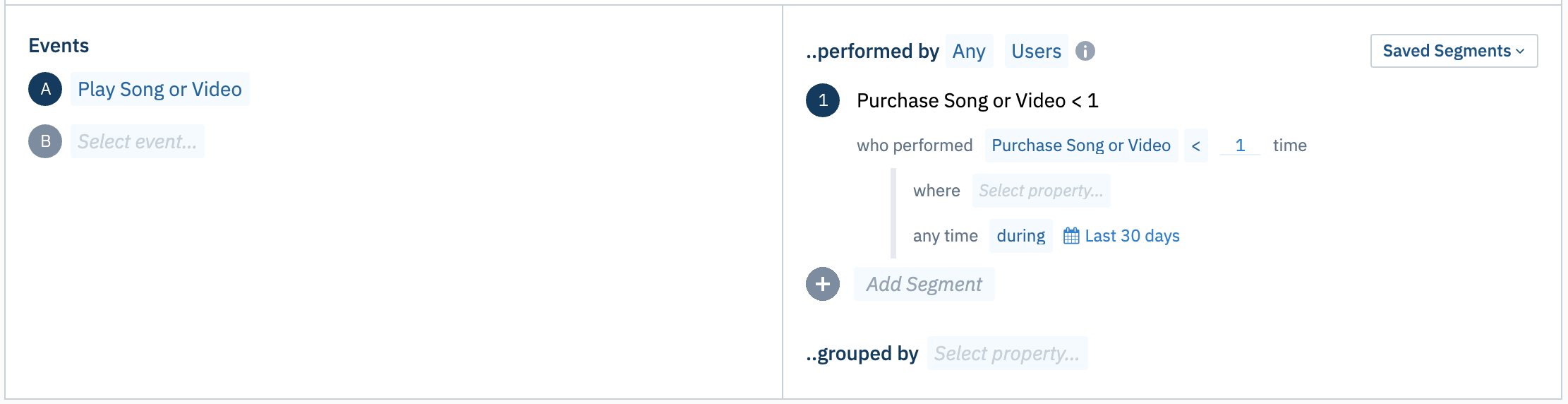Screen dimensions: 1568x404
Task: Open the Last 30 days date picker
Action: click(1132, 236)
